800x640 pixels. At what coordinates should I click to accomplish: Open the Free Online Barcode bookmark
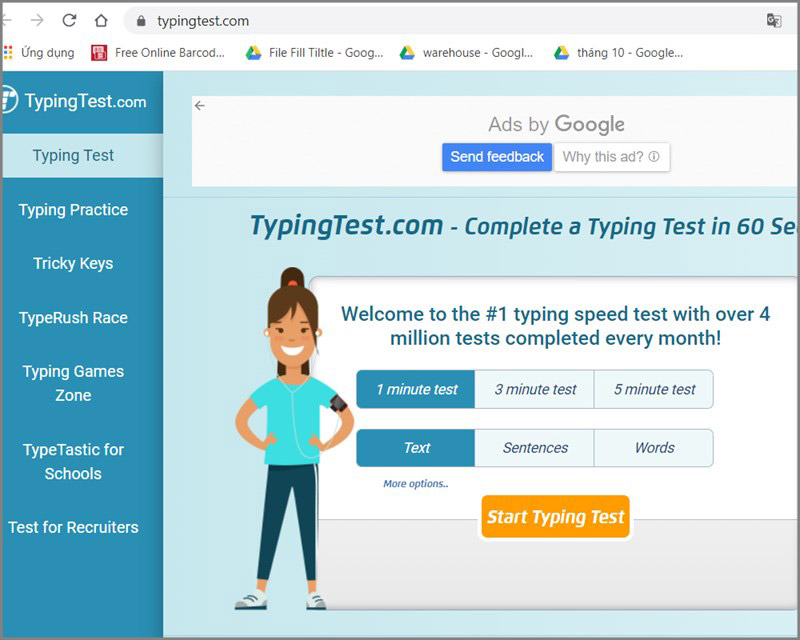click(x=159, y=52)
